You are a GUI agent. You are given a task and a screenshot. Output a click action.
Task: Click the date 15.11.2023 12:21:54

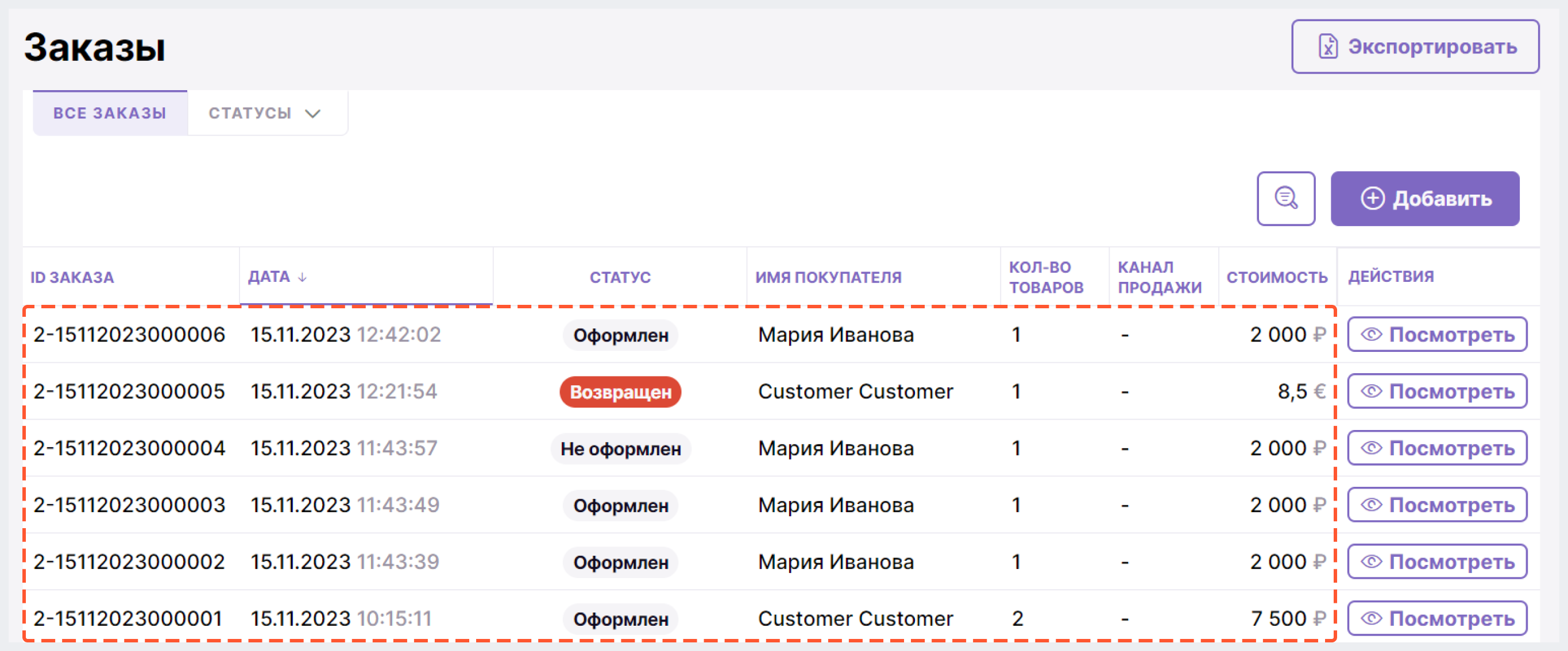pos(344,391)
